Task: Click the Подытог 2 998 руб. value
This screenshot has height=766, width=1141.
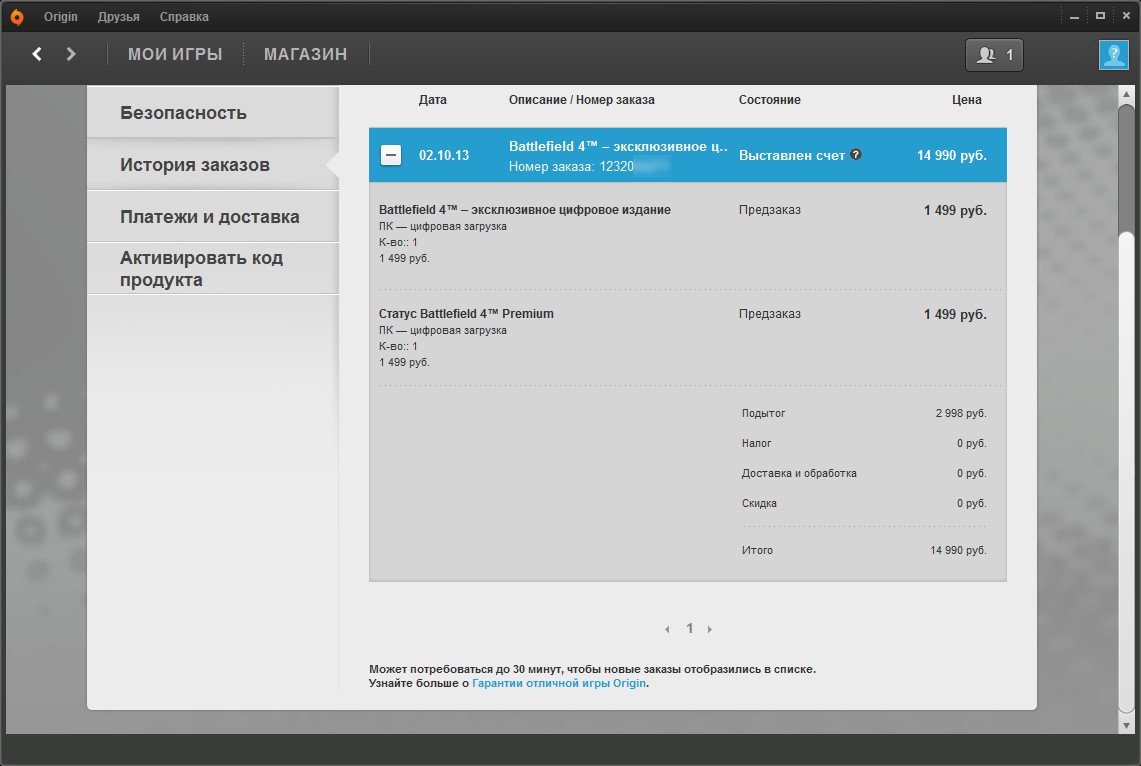Action: coord(961,413)
